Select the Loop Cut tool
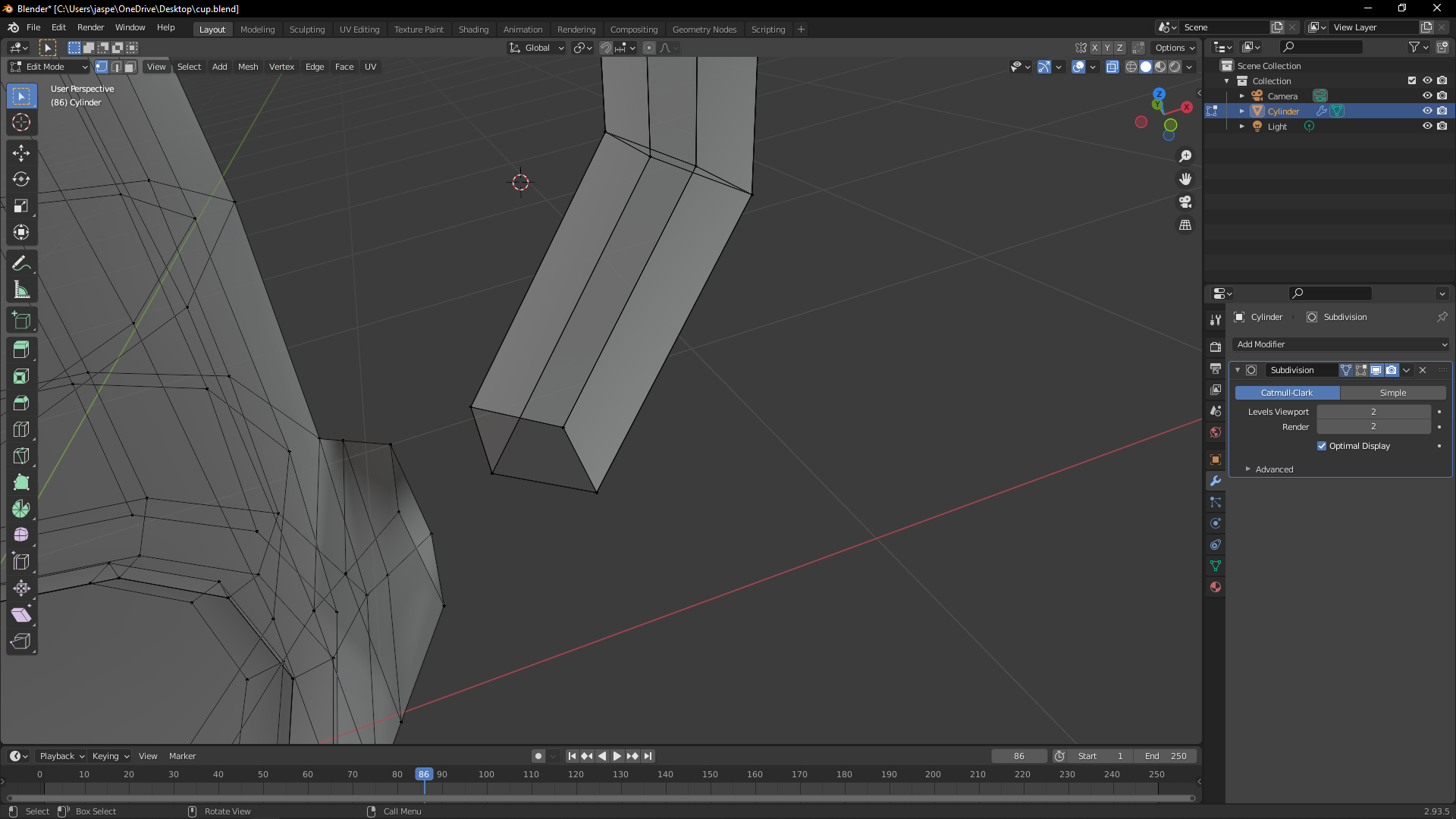The height and width of the screenshot is (819, 1456). coord(21,429)
